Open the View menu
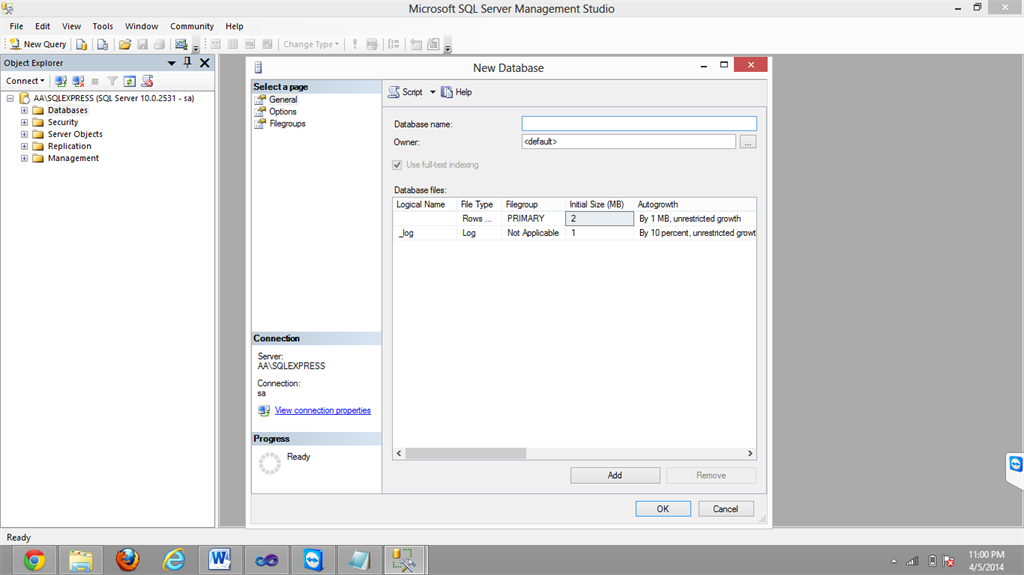The width and height of the screenshot is (1024, 575). [71, 26]
